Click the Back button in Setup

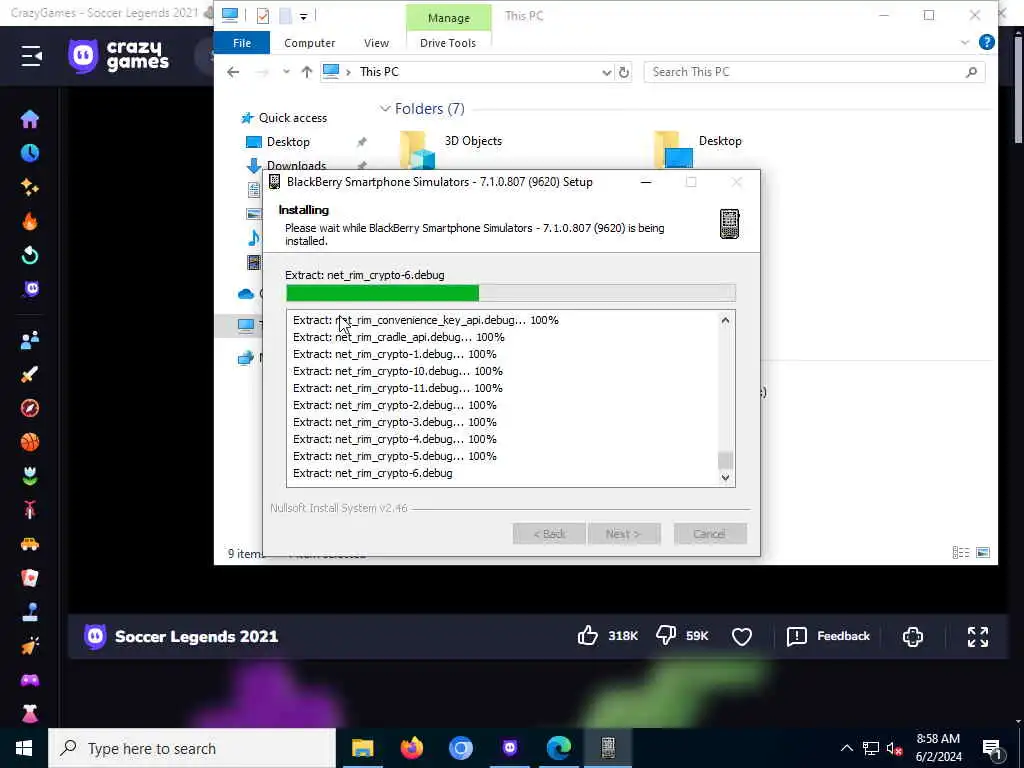coord(549,534)
